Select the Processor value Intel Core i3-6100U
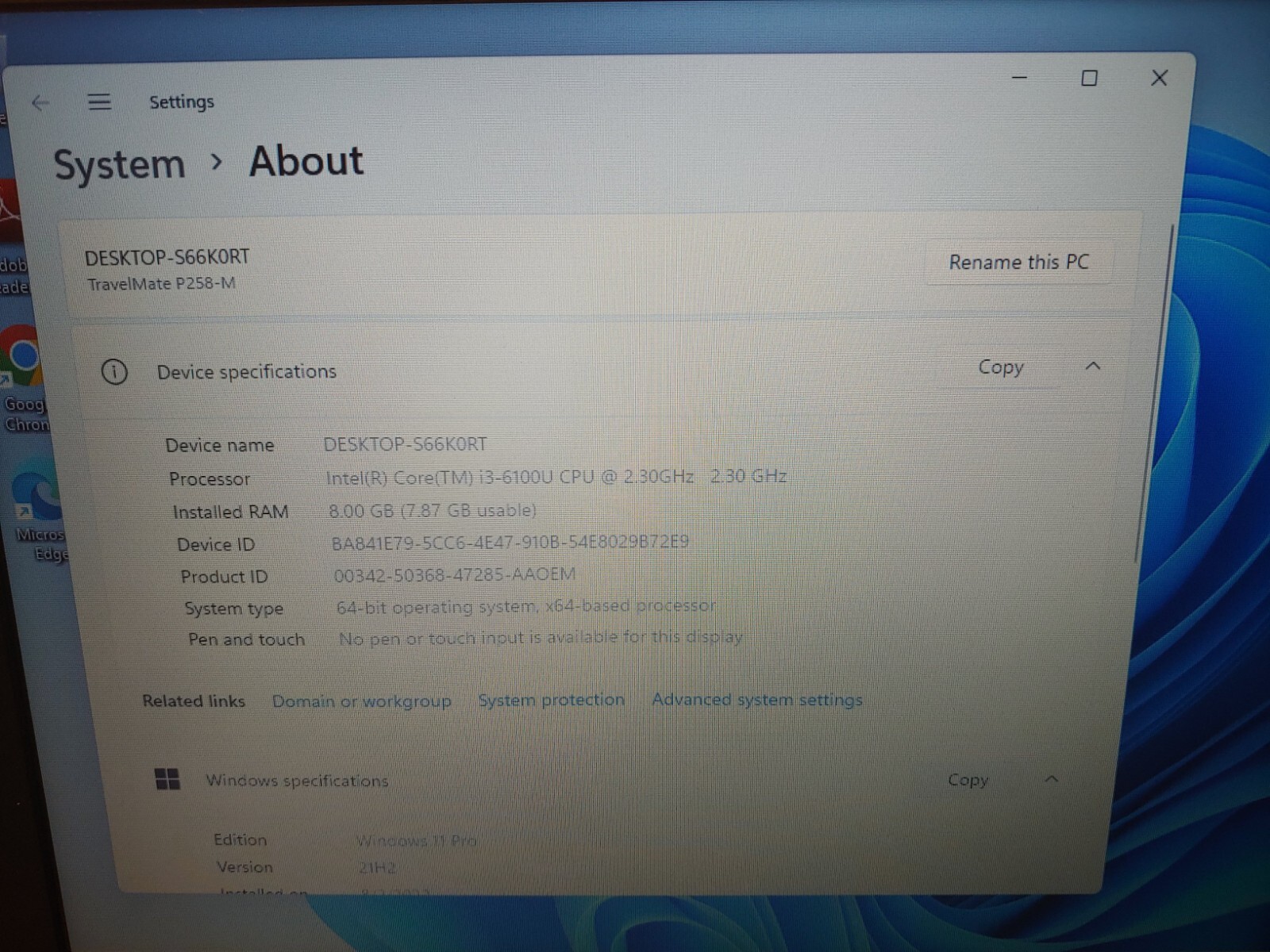 (556, 477)
